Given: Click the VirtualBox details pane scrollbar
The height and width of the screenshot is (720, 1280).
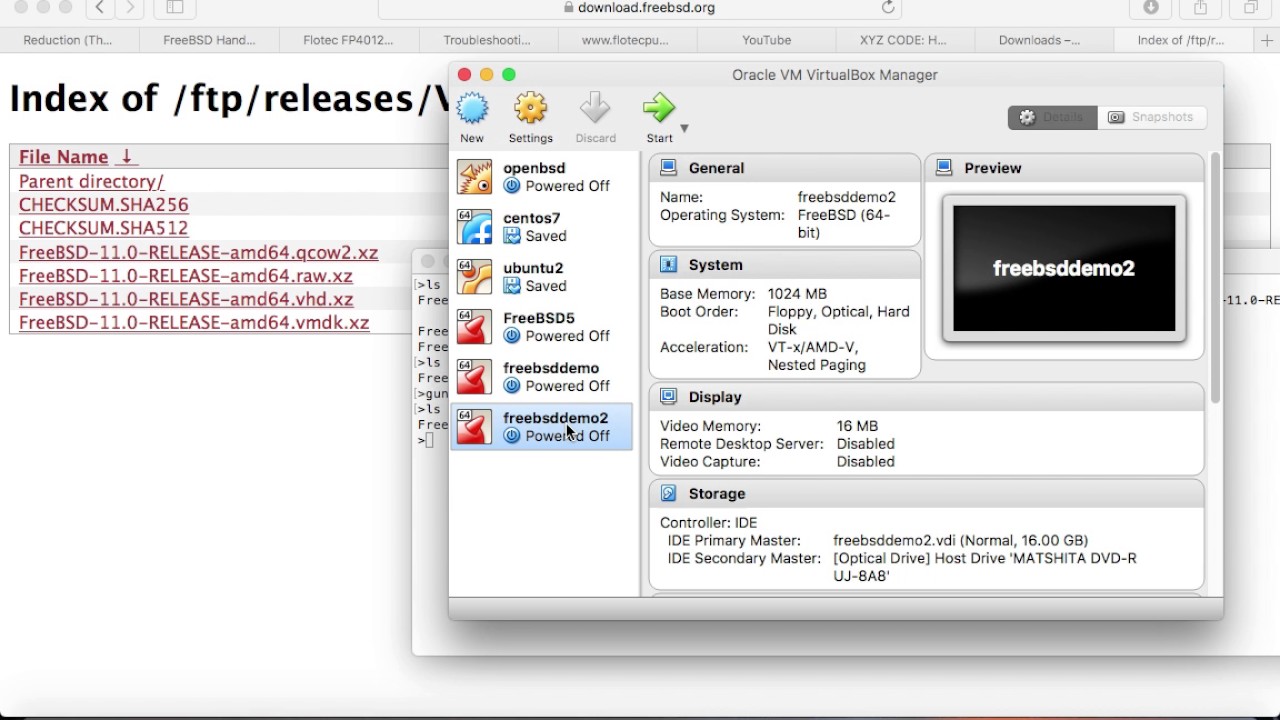Looking at the screenshot, I should [x=1216, y=278].
